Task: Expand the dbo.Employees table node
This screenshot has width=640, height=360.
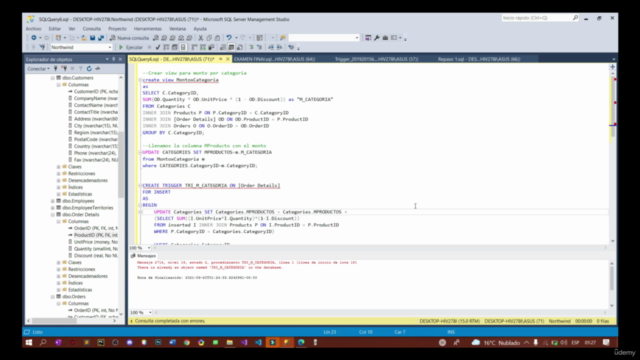Action: (x=53, y=201)
